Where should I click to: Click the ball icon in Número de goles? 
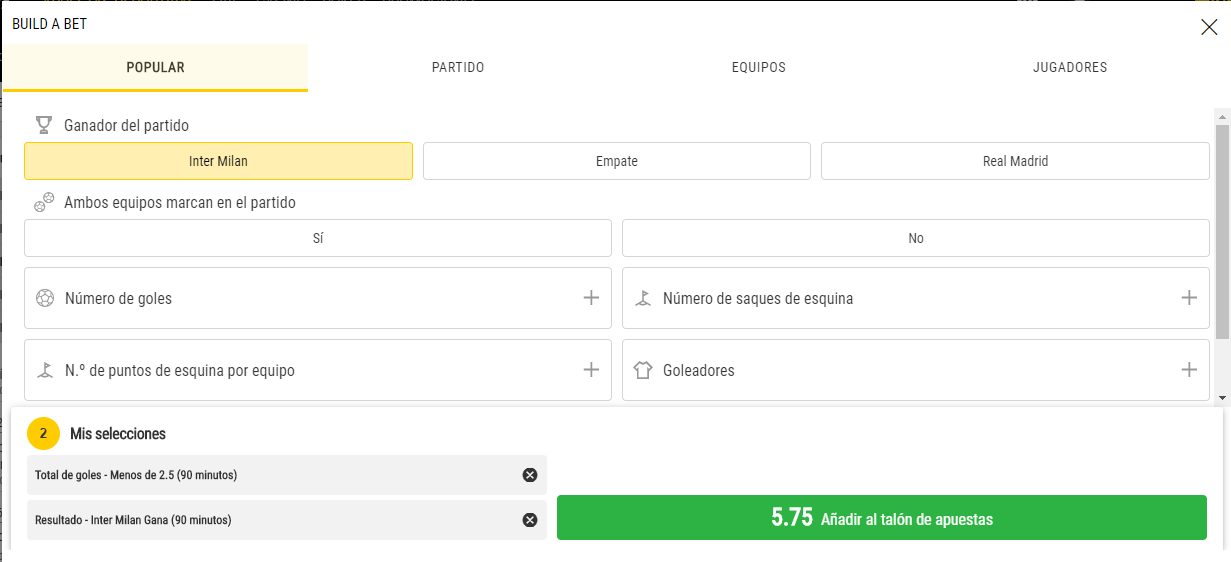[44, 298]
